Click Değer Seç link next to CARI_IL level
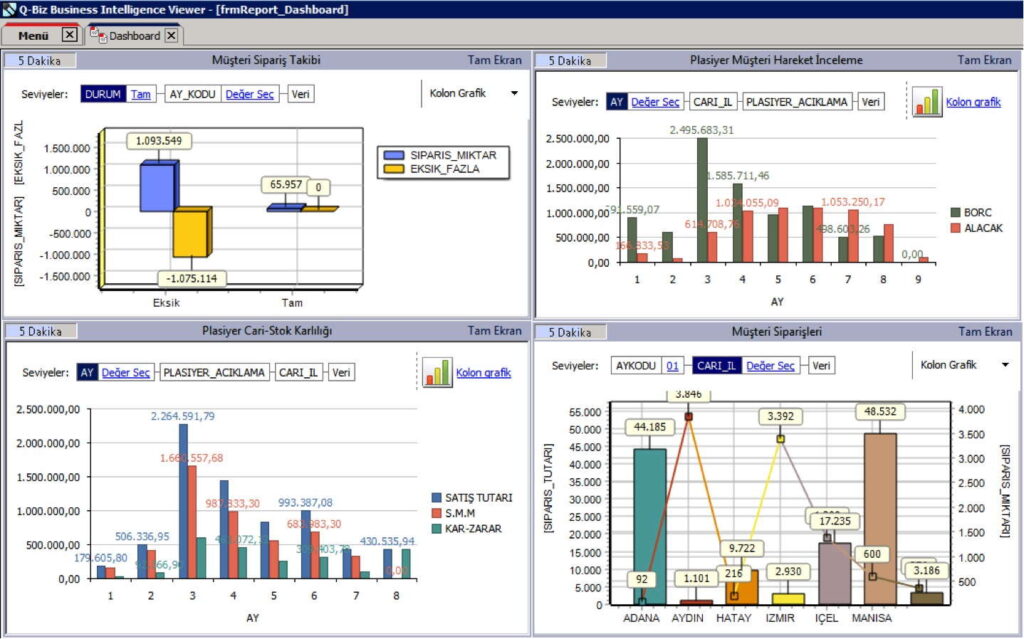Image resolution: width=1024 pixels, height=639 pixels. 770,366
